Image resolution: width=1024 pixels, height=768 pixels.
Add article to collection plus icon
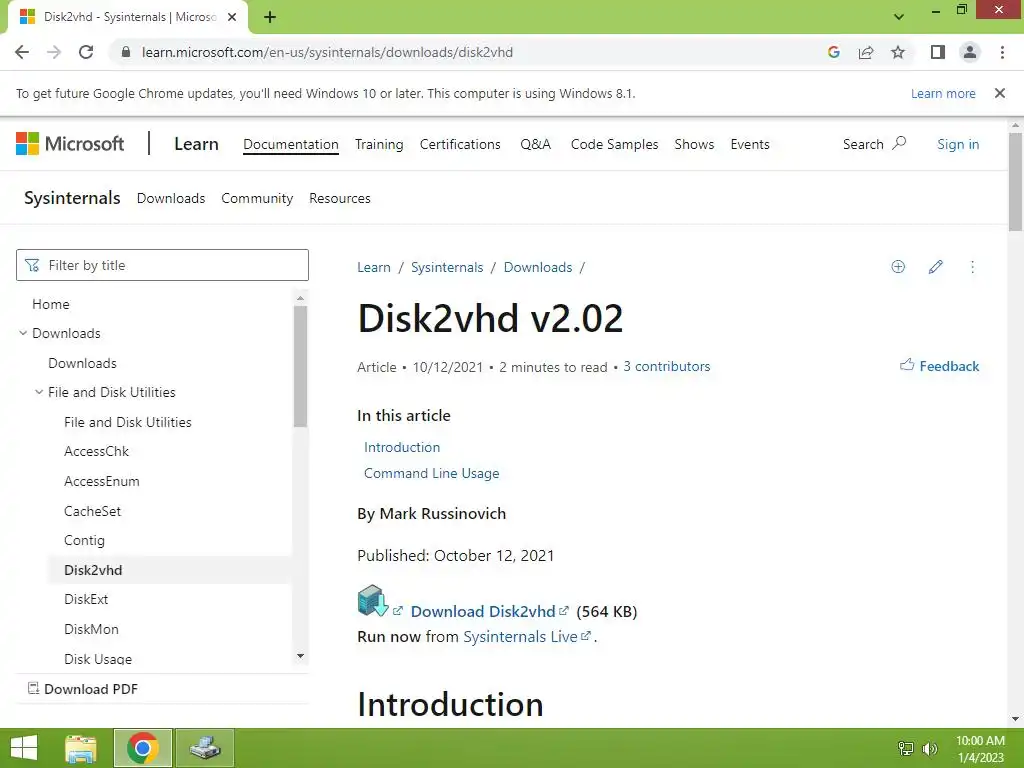[898, 266]
